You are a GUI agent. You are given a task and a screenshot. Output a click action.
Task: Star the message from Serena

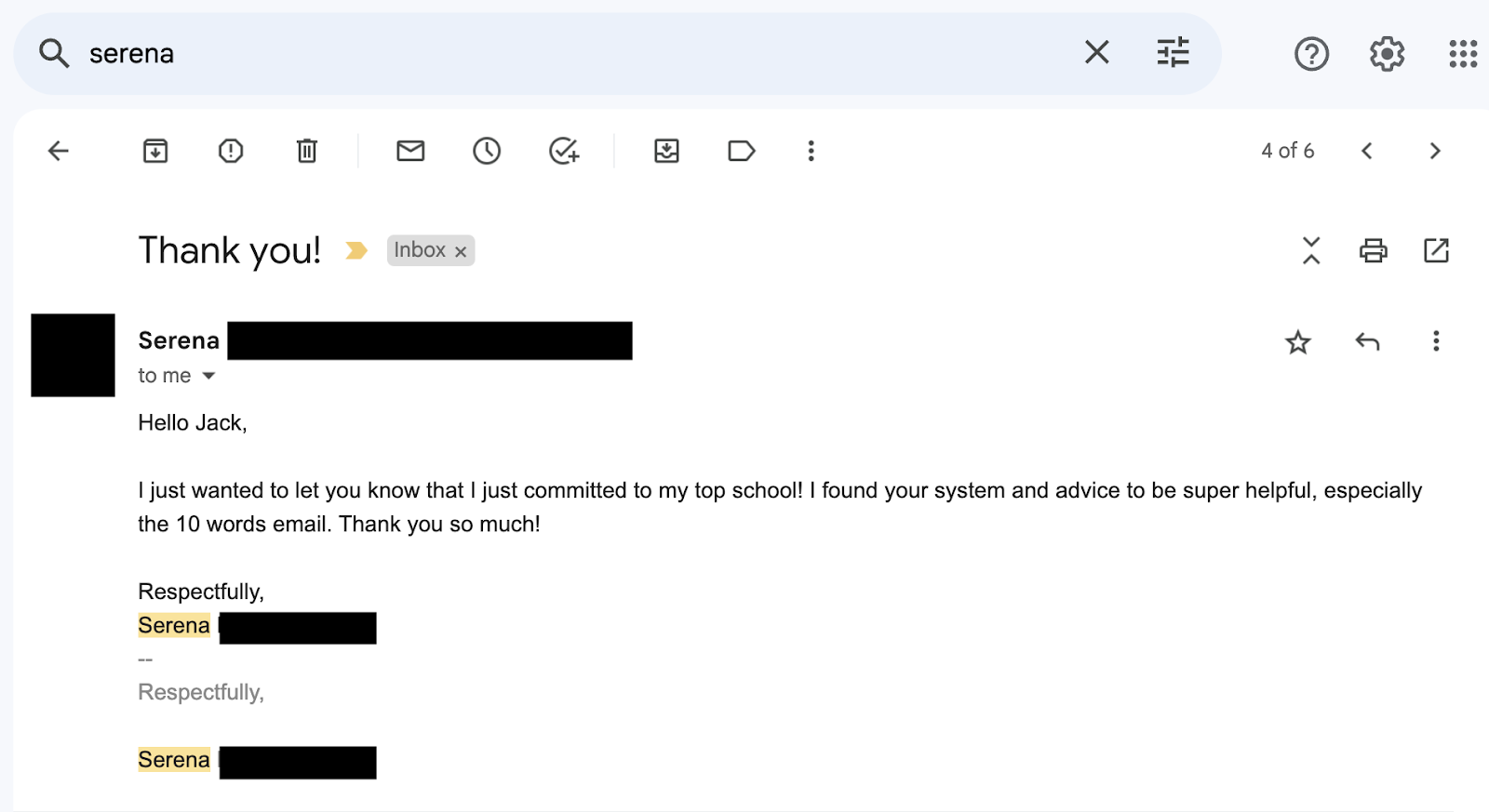click(x=1298, y=342)
